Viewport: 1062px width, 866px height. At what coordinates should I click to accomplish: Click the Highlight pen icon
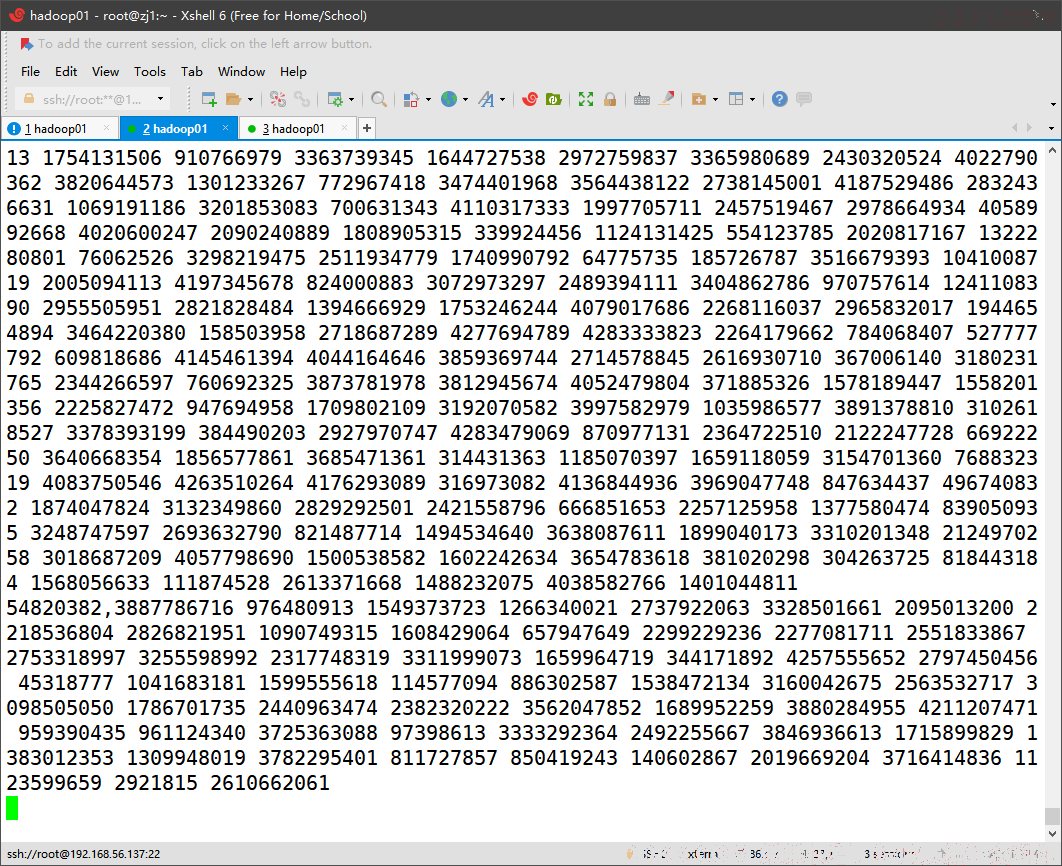click(x=666, y=100)
